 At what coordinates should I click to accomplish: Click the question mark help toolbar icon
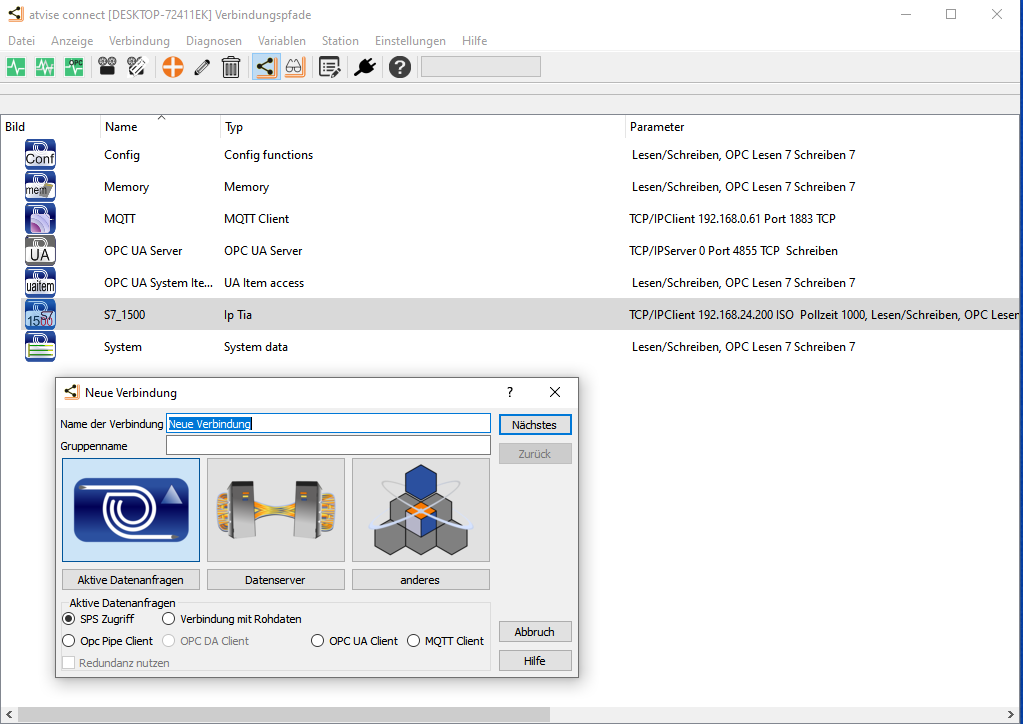point(400,67)
